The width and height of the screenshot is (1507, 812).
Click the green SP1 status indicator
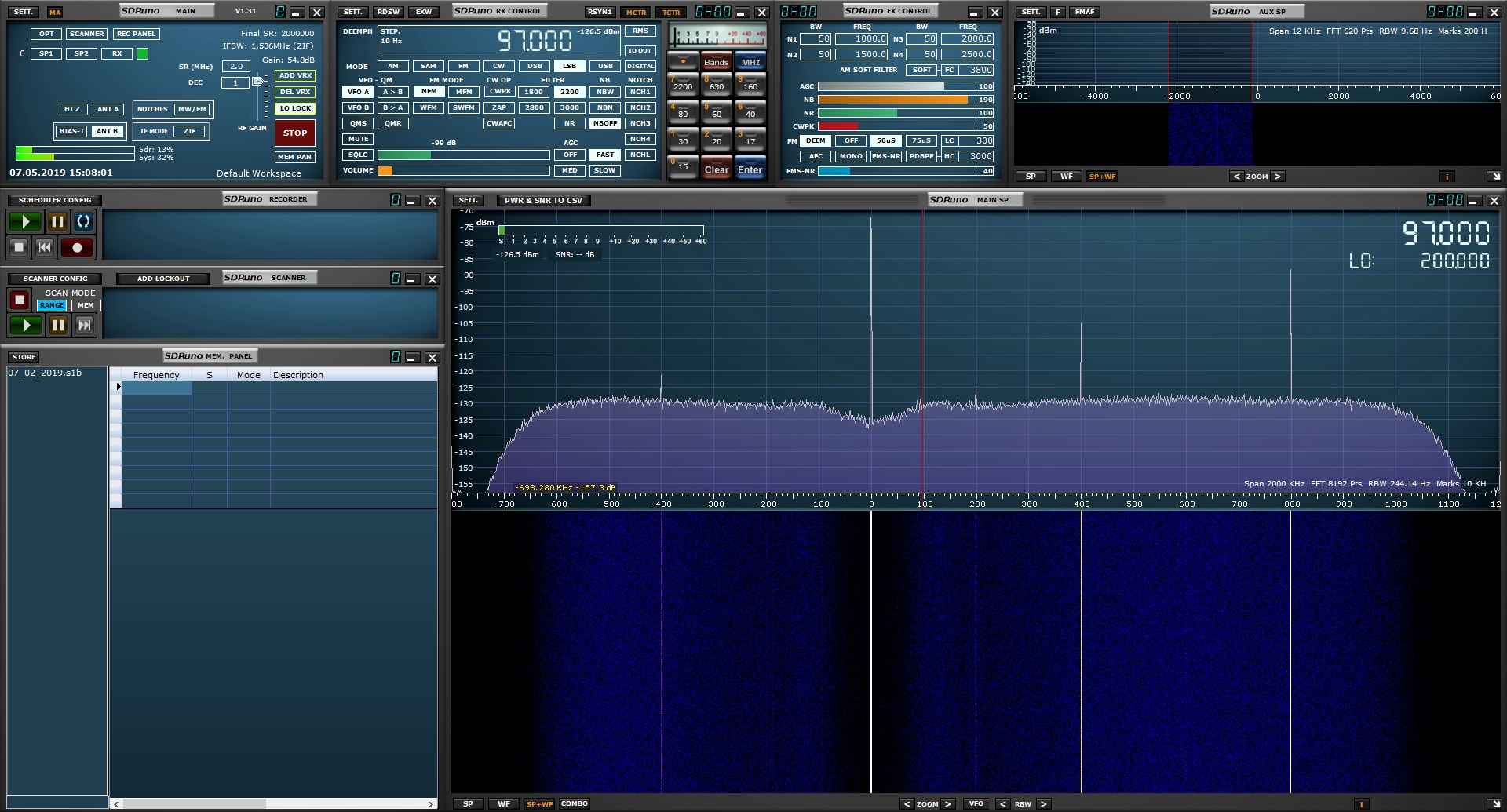click(142, 54)
